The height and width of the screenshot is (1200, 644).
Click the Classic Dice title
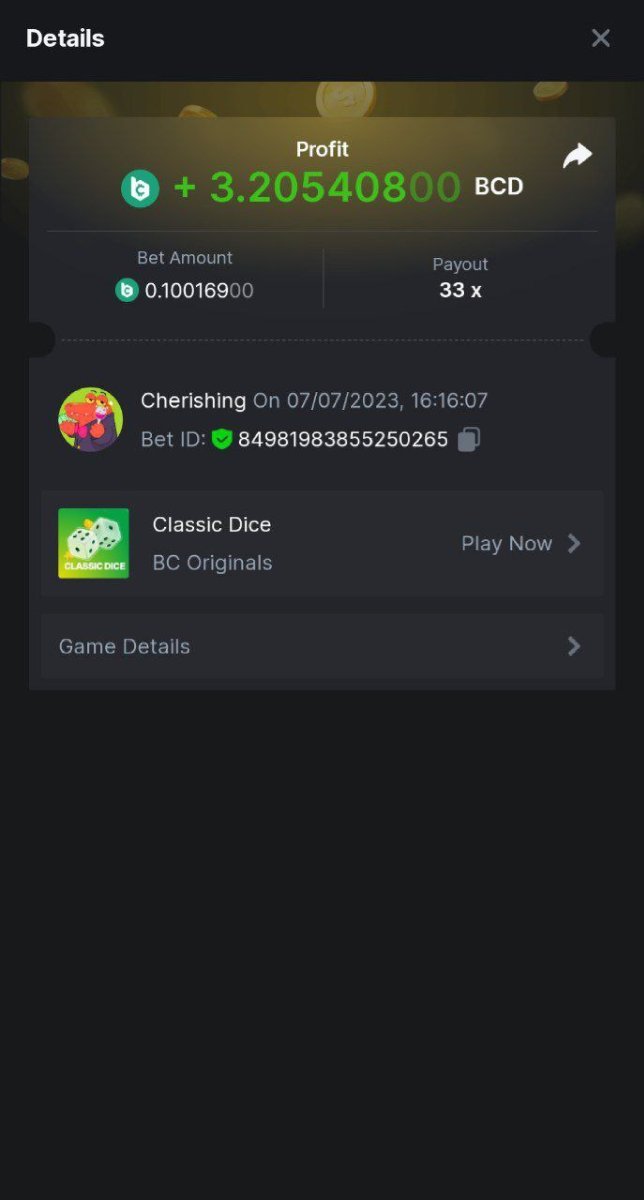point(211,524)
